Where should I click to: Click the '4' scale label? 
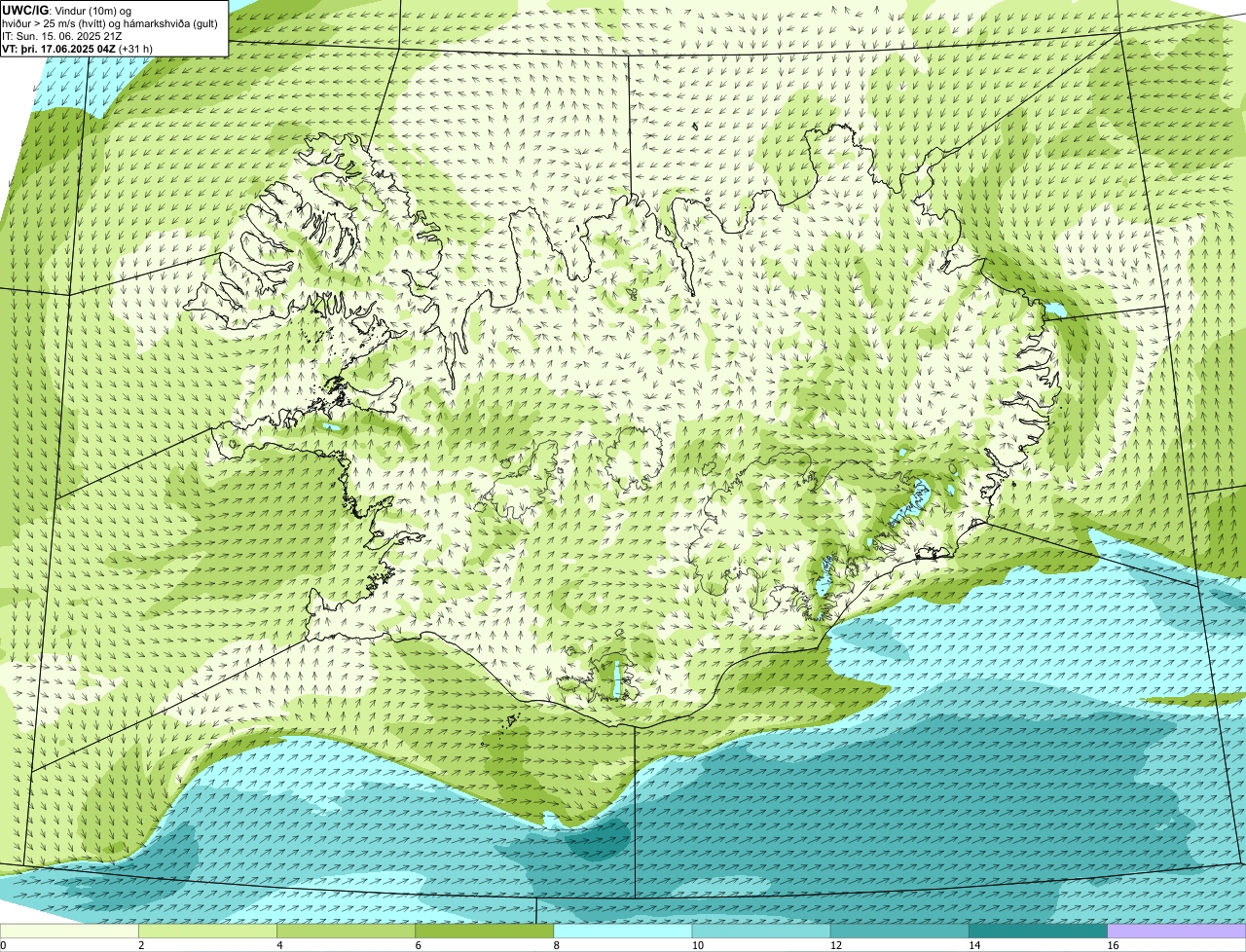coord(279,945)
